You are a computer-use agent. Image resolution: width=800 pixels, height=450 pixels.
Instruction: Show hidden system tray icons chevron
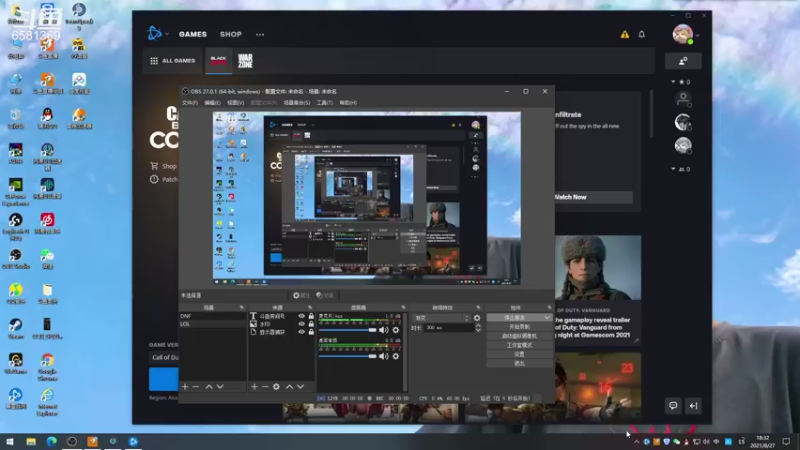point(636,442)
